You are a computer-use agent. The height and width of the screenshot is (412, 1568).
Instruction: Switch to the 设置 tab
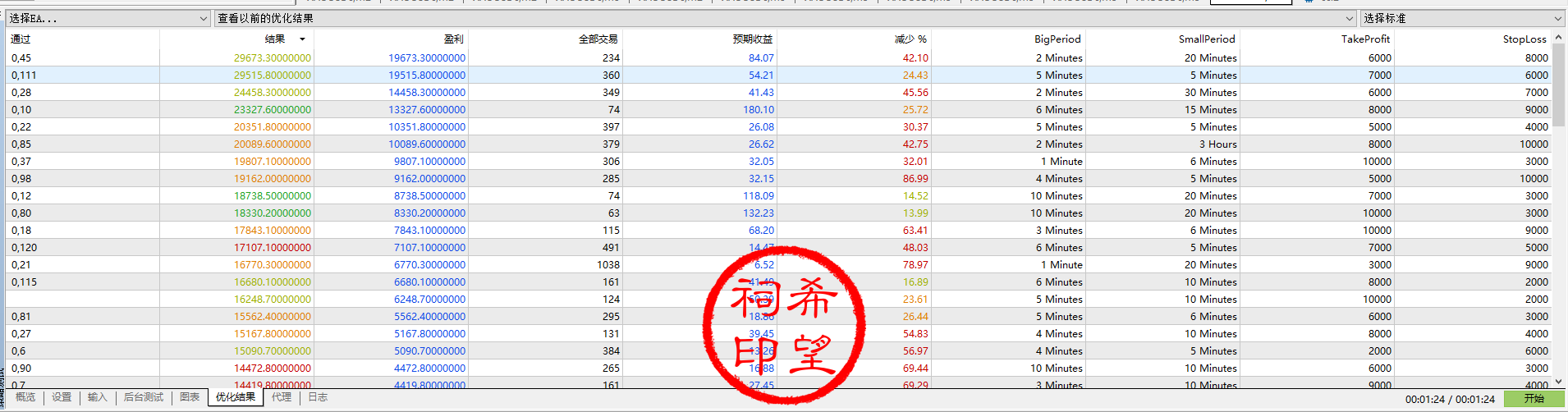tap(62, 397)
